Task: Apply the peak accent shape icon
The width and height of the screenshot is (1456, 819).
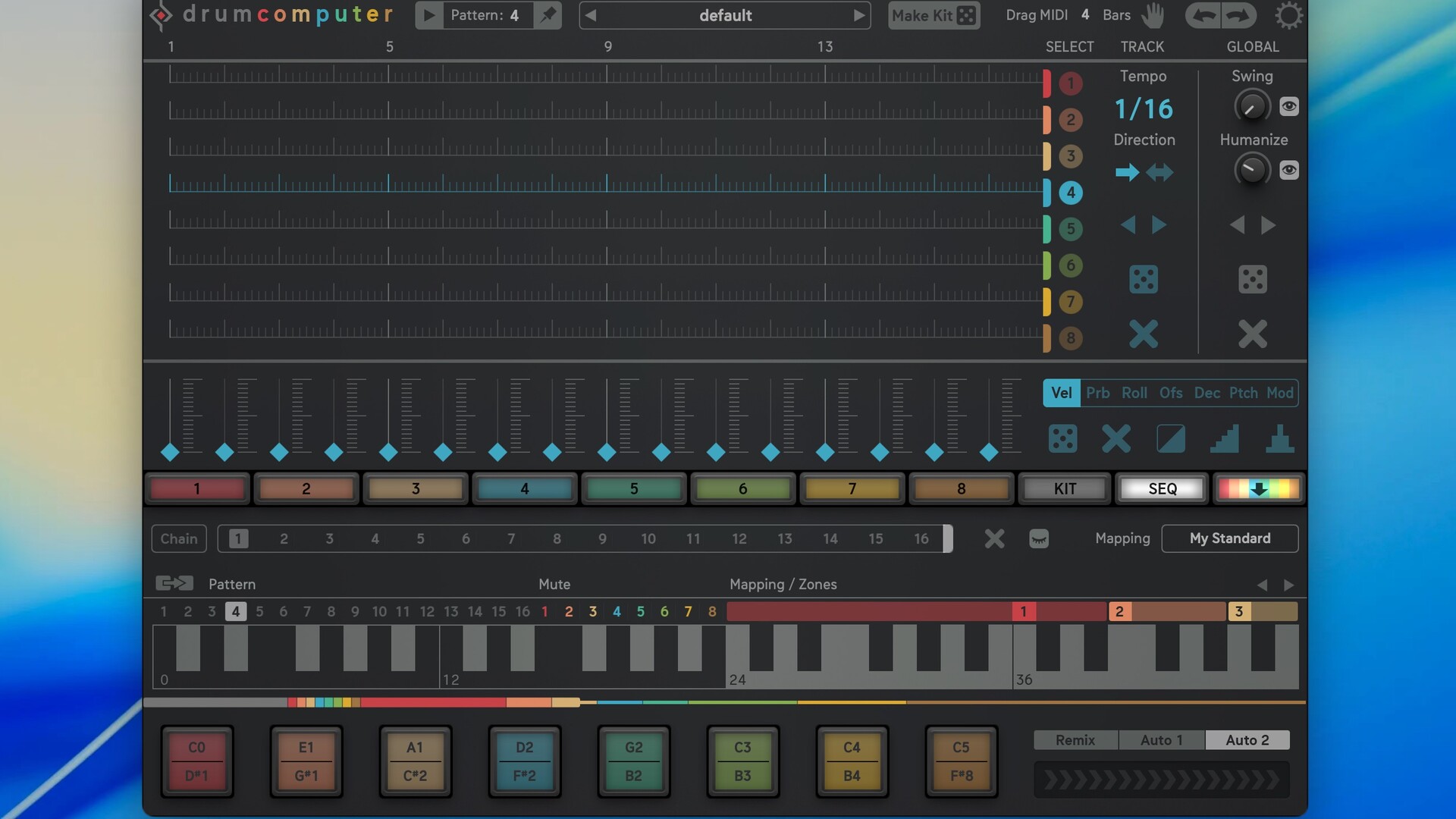Action: click(1280, 439)
